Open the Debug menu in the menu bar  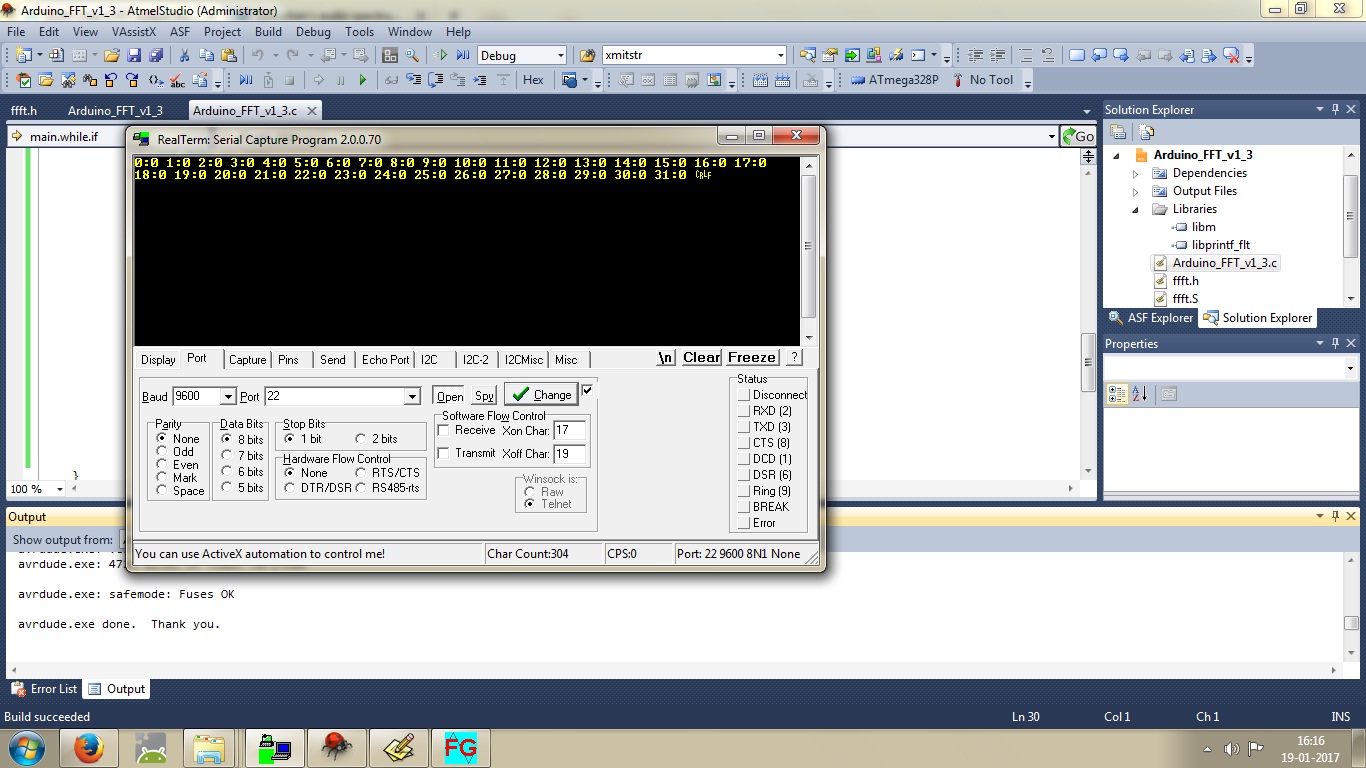pyautogui.click(x=313, y=32)
